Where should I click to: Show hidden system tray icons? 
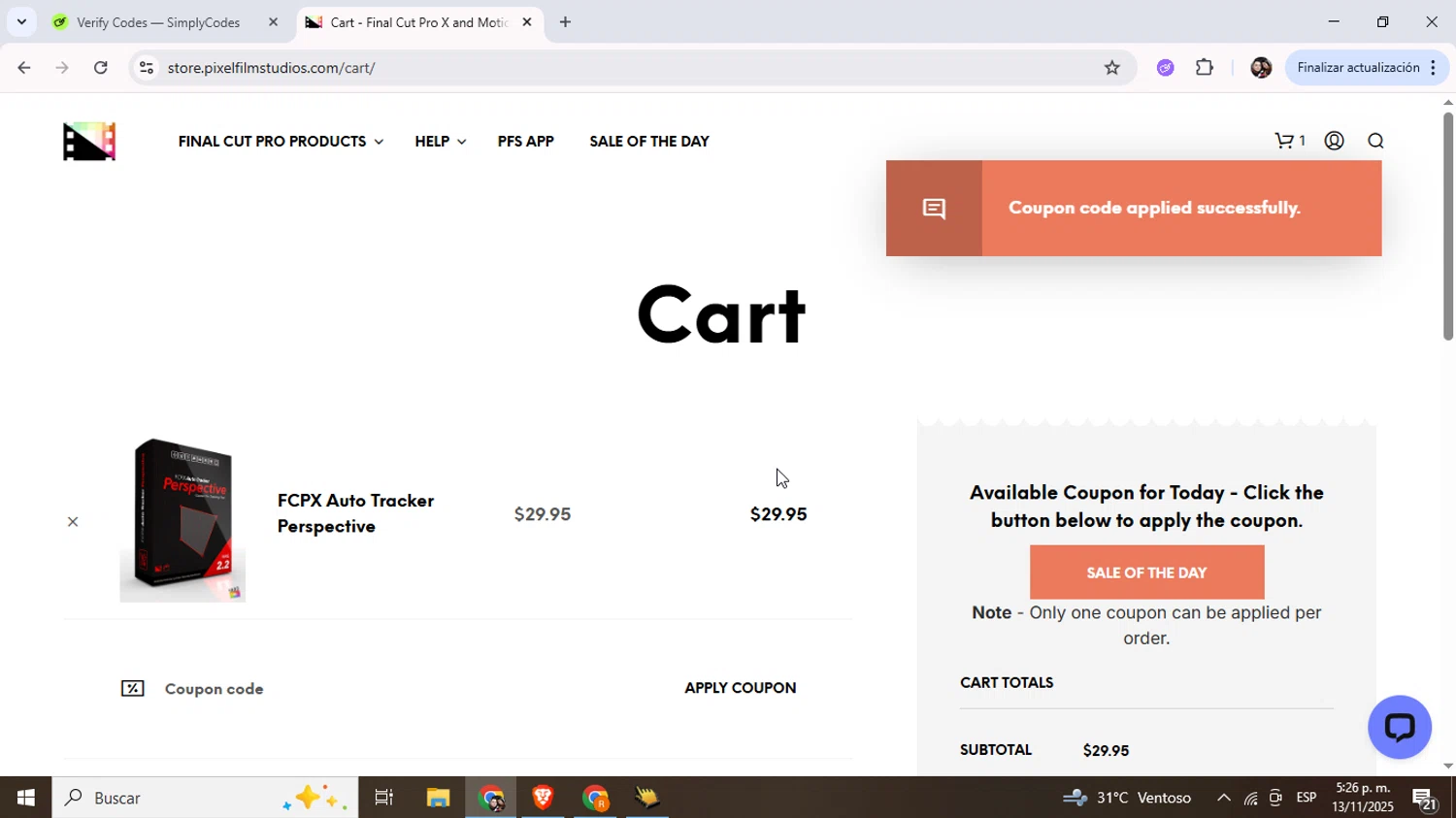tap(1224, 798)
